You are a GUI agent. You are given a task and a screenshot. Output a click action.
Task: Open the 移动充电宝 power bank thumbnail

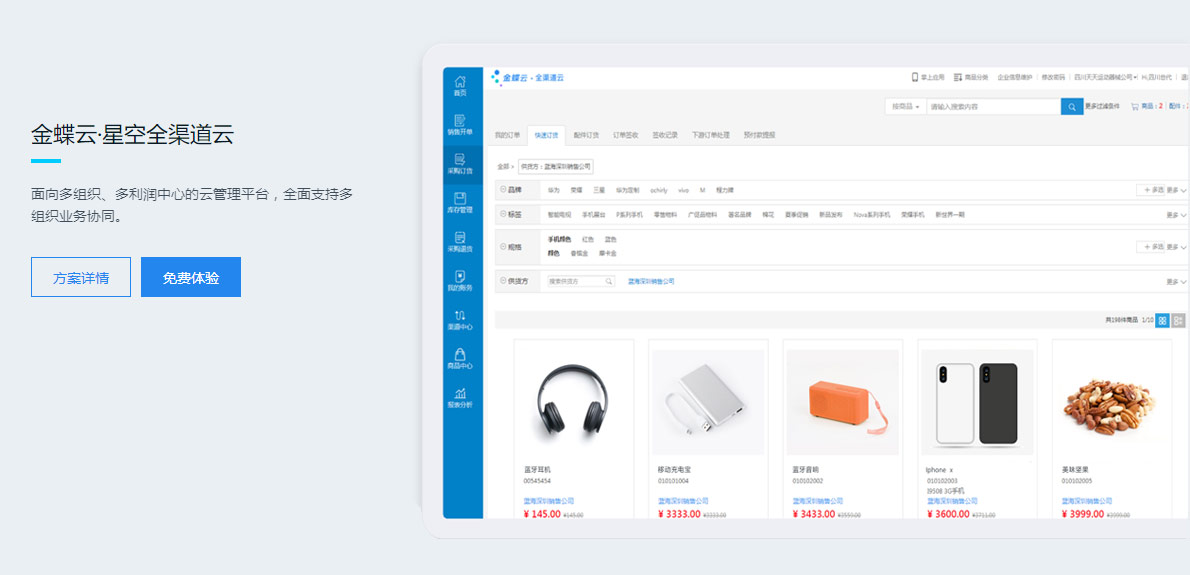(x=708, y=402)
